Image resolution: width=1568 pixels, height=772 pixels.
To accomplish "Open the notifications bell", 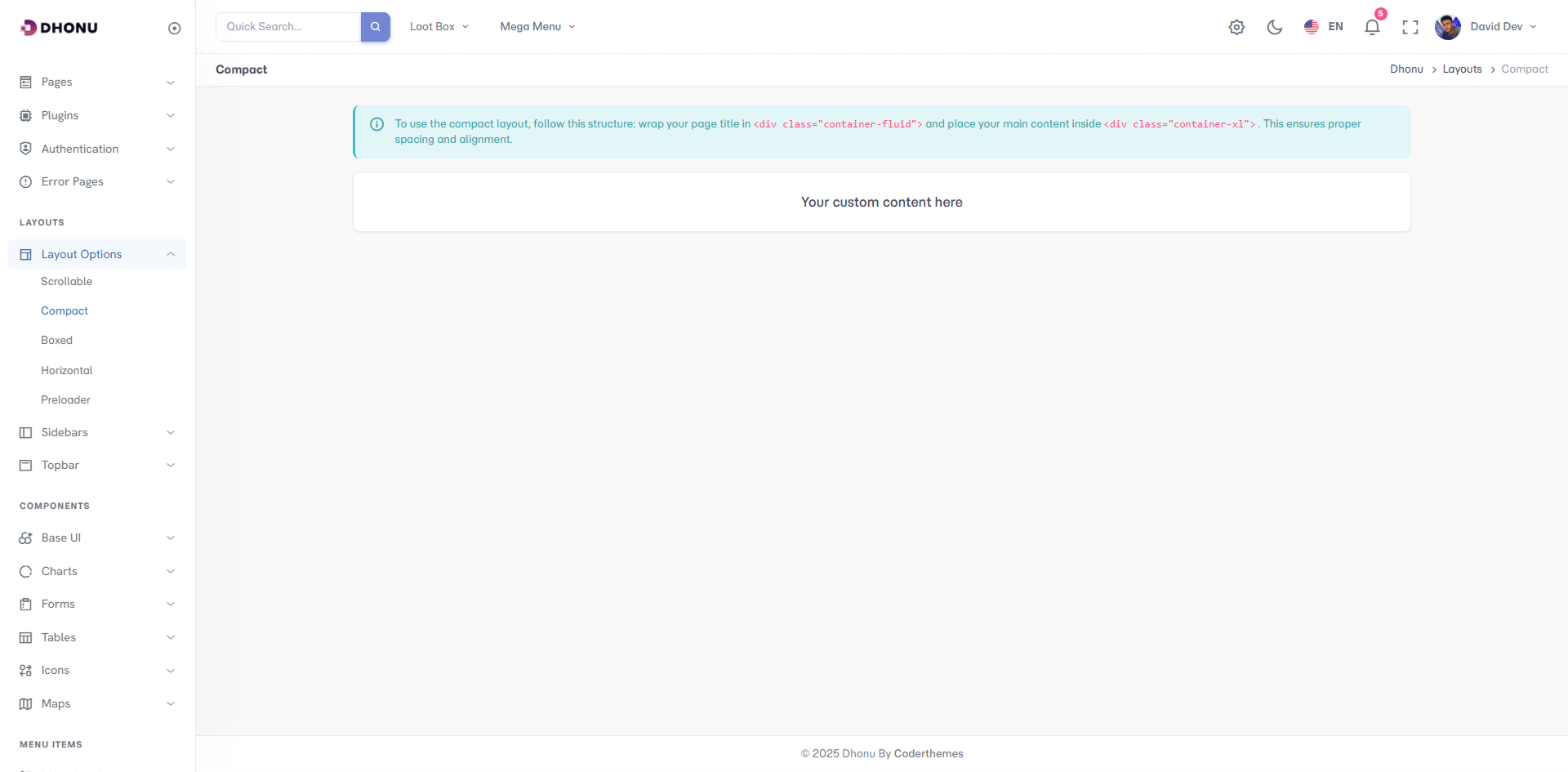I will coord(1372,27).
